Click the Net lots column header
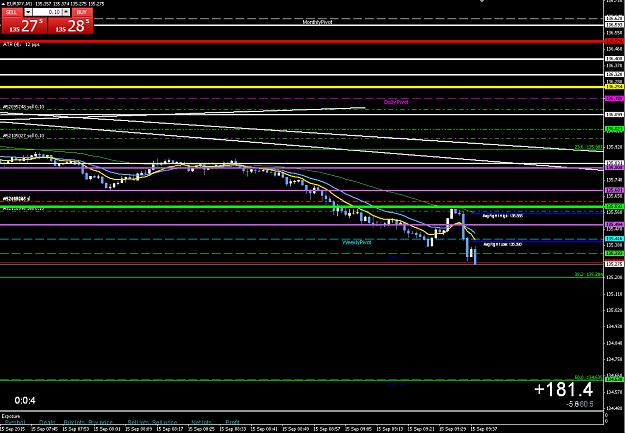This screenshot has width=625, height=434. click(201, 422)
